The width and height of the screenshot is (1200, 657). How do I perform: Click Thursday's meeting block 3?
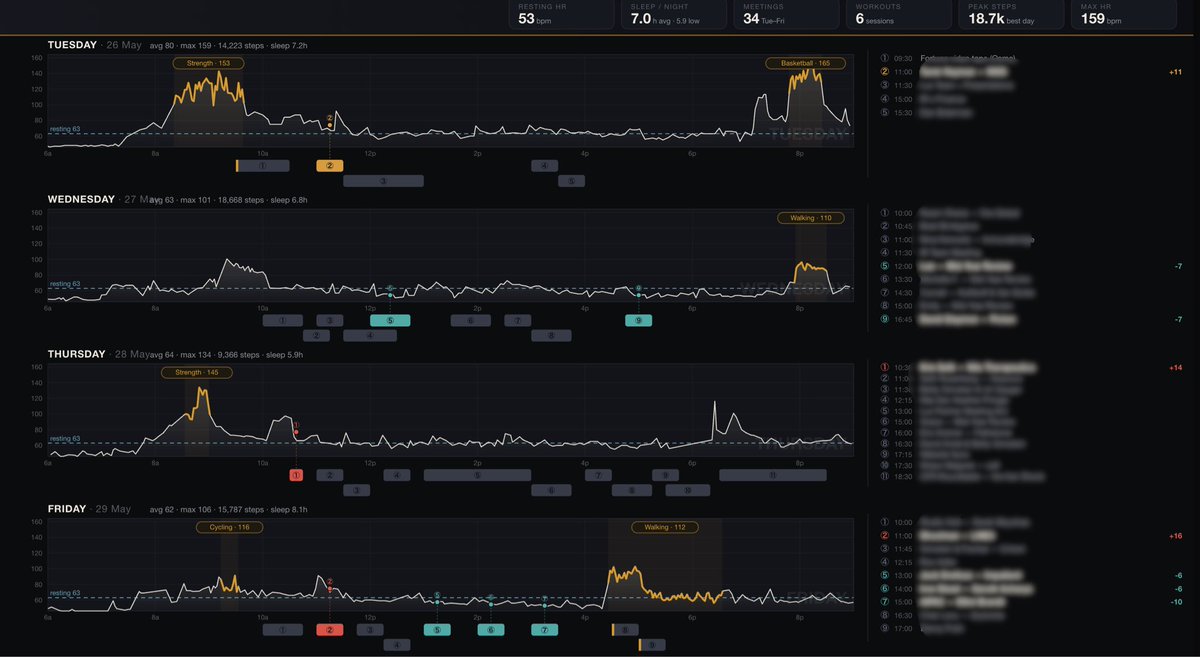356,490
